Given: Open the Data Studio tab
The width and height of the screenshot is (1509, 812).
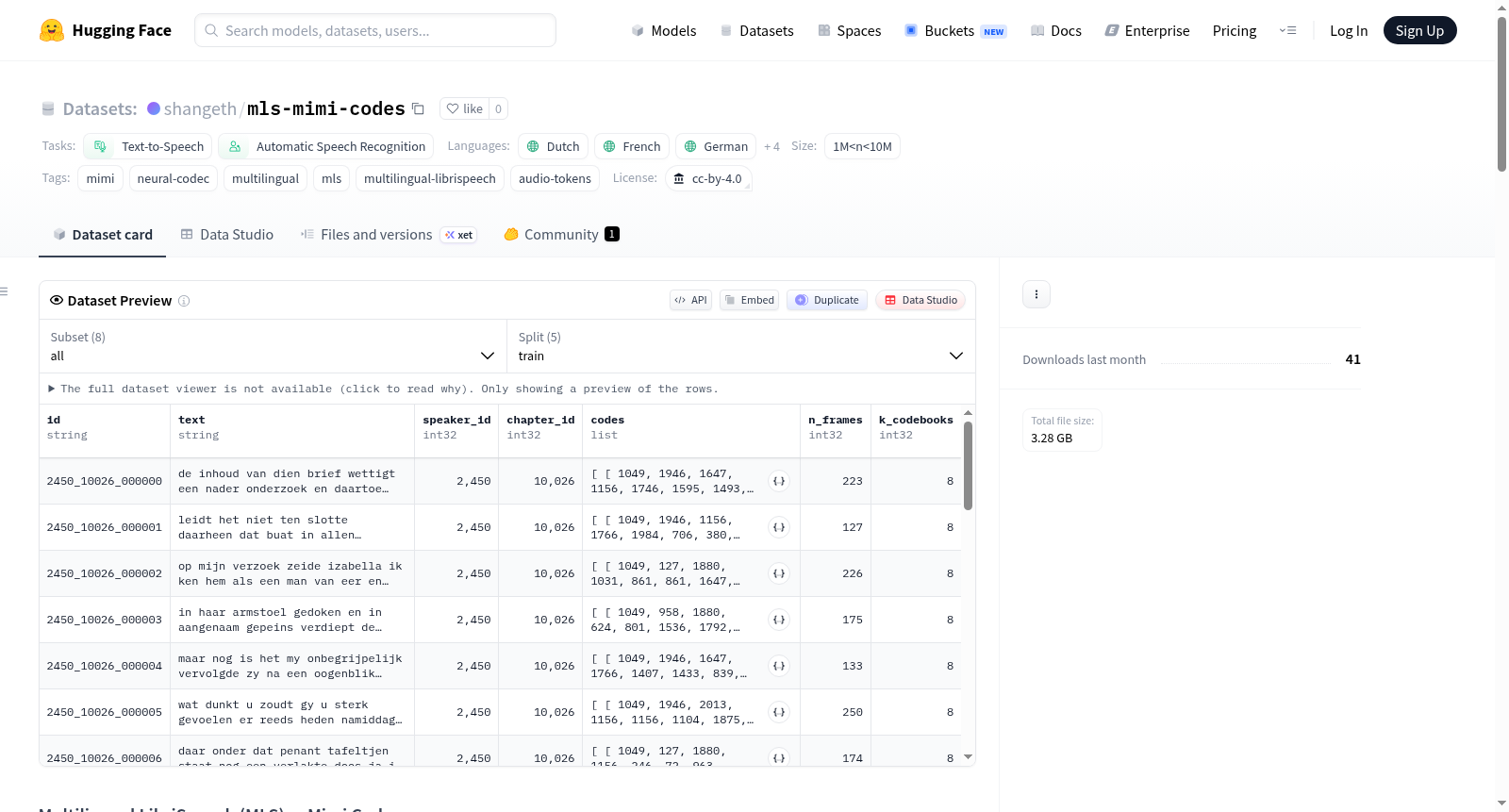Looking at the screenshot, I should point(227,235).
